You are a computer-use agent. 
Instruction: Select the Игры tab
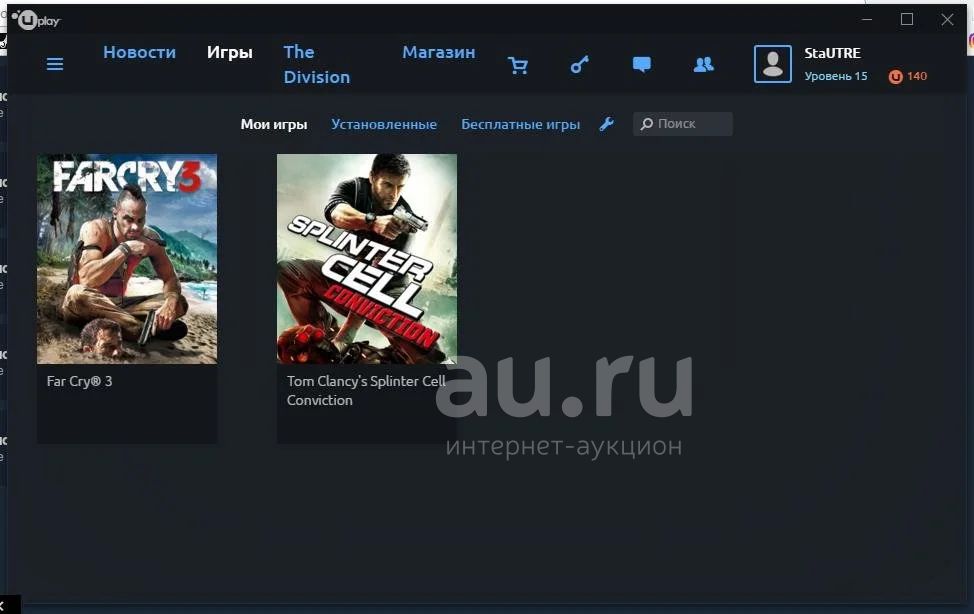tap(230, 53)
